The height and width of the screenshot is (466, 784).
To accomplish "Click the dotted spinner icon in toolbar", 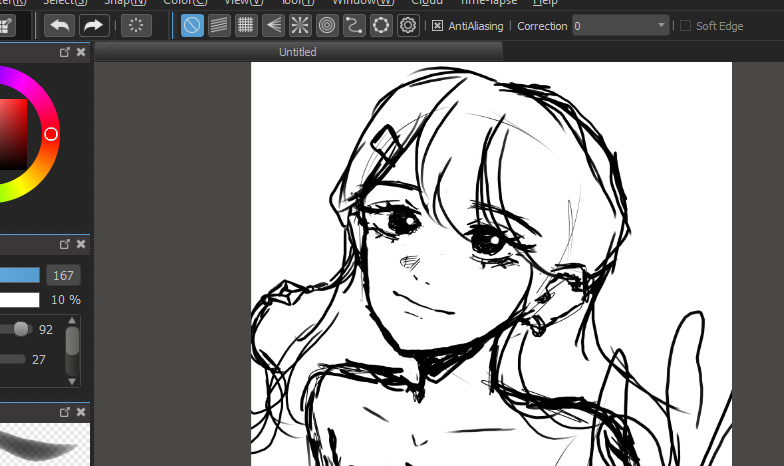I will coord(136,26).
